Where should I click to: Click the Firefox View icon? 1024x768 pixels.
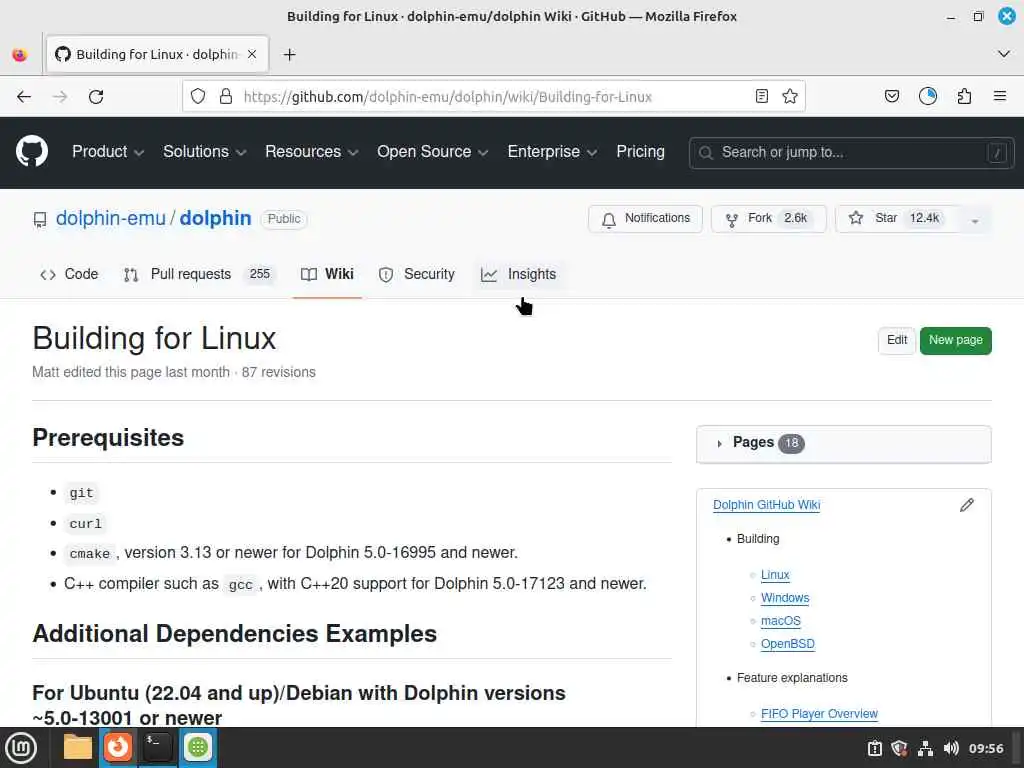[x=20, y=55]
